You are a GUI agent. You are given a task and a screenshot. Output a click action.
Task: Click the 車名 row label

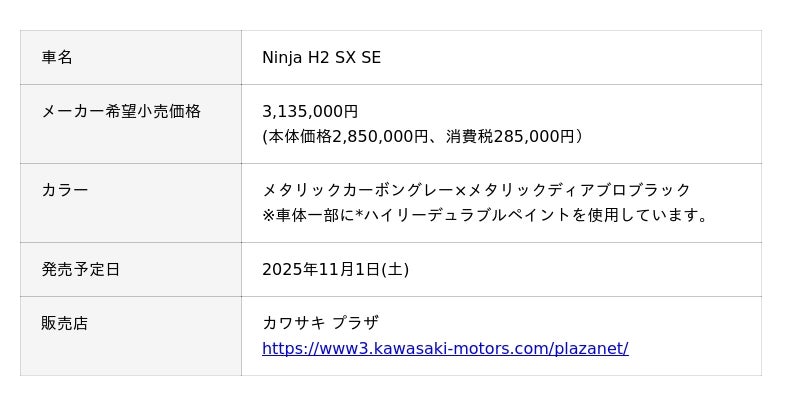(x=57, y=58)
